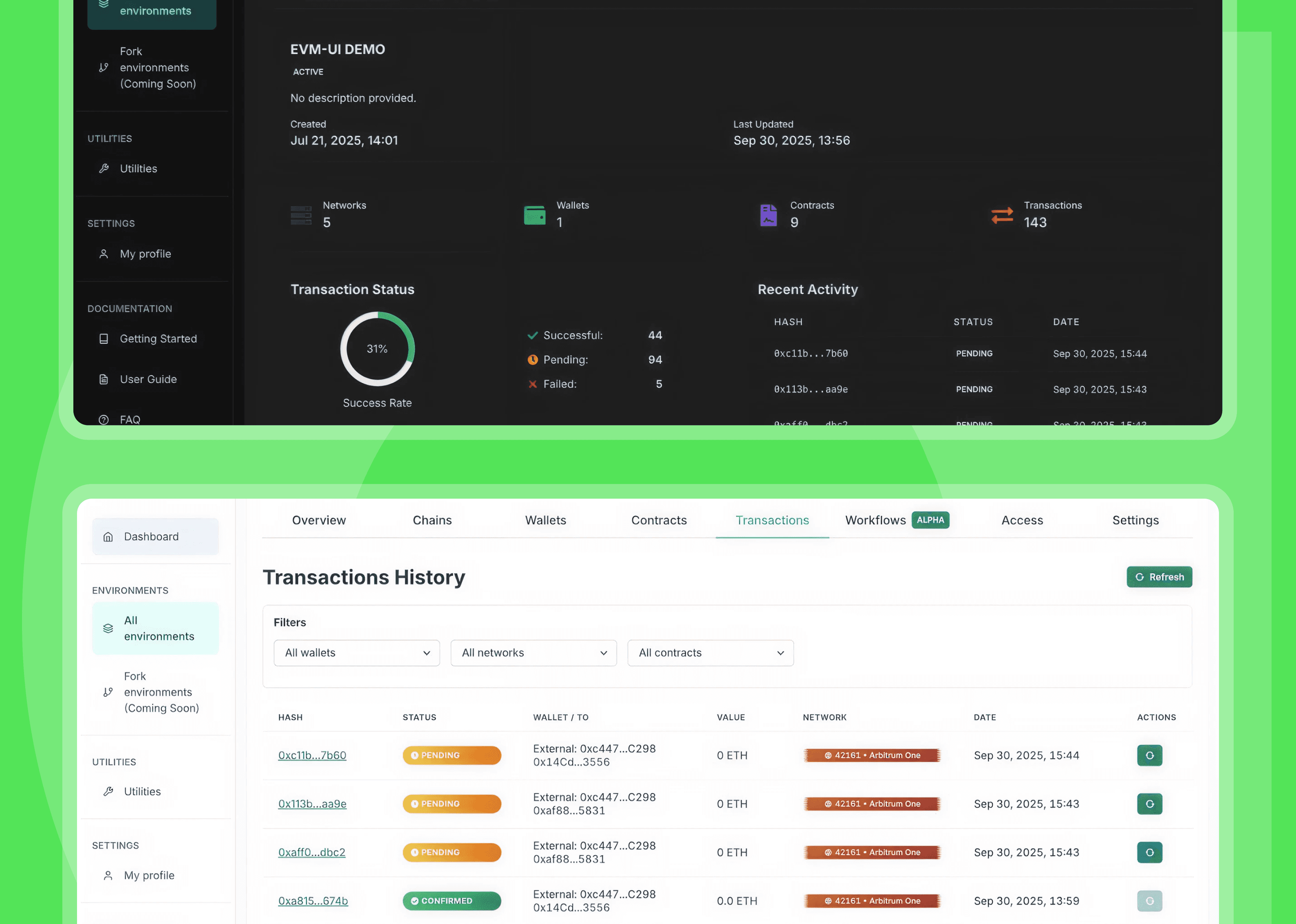
Task: Expand the All networks dropdown
Action: (533, 653)
